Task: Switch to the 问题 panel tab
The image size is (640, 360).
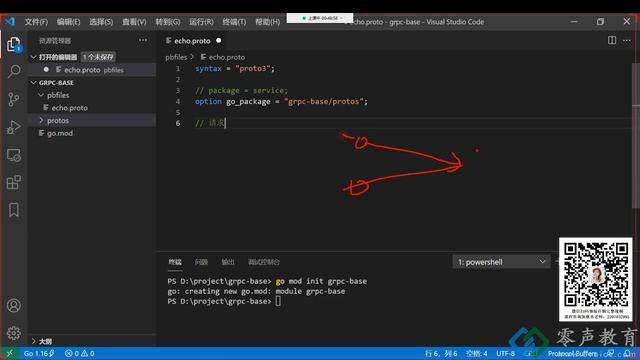Action: coord(201,262)
